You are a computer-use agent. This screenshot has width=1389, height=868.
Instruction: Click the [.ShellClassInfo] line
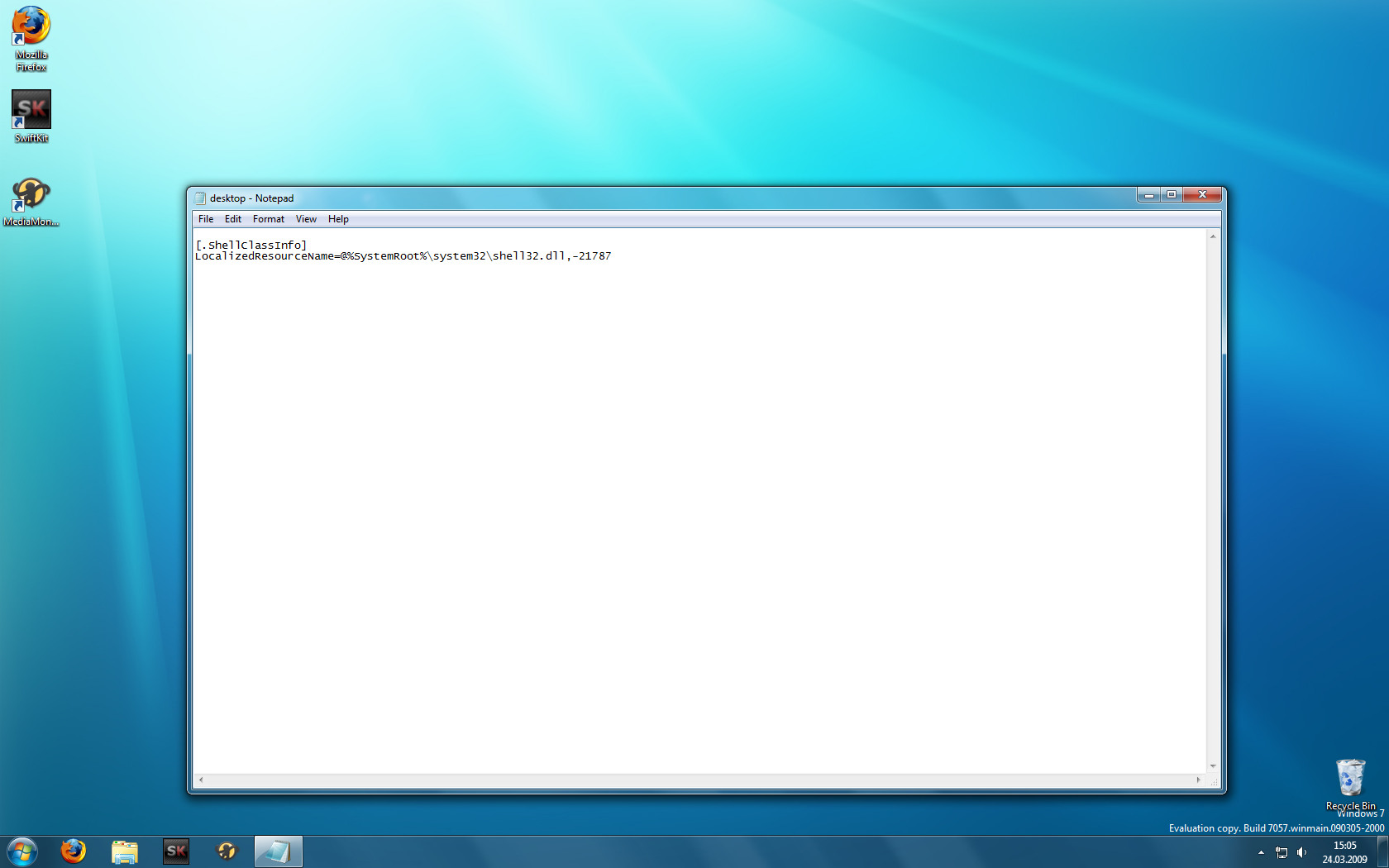point(251,245)
